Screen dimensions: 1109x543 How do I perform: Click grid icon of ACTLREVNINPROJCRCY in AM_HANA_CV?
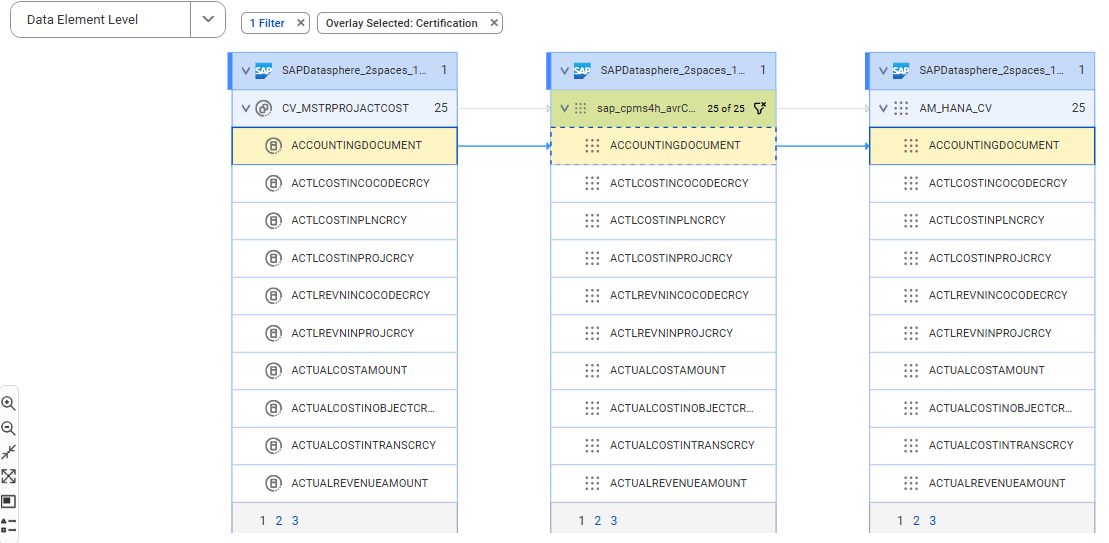(x=911, y=333)
